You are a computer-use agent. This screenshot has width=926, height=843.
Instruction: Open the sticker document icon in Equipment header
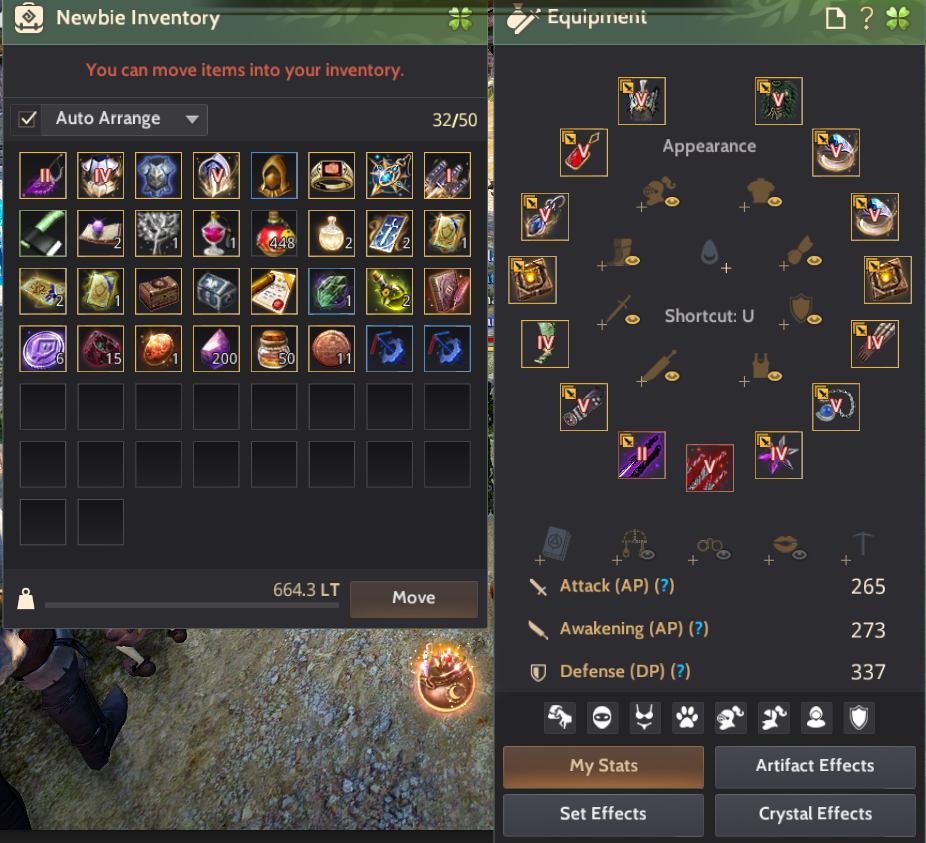pos(835,18)
